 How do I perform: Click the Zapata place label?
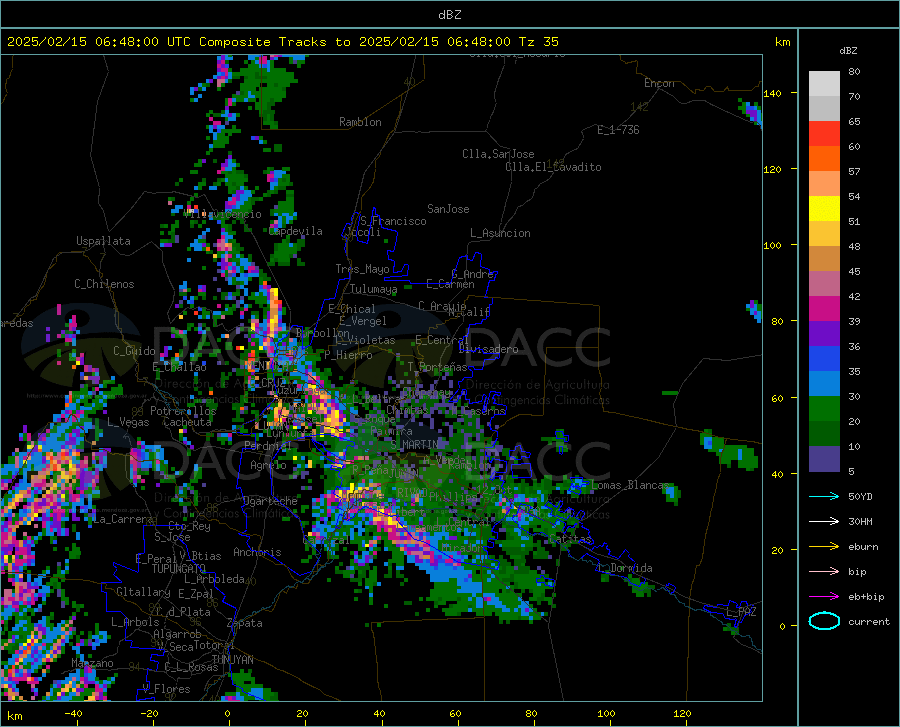coord(245,623)
